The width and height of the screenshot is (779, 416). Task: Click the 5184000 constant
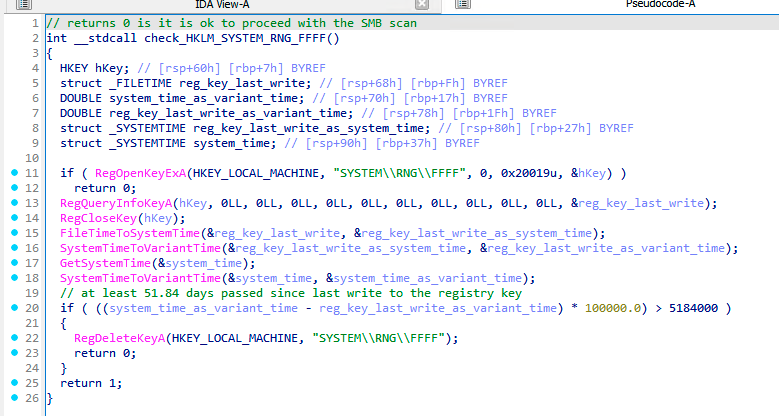(x=693, y=308)
